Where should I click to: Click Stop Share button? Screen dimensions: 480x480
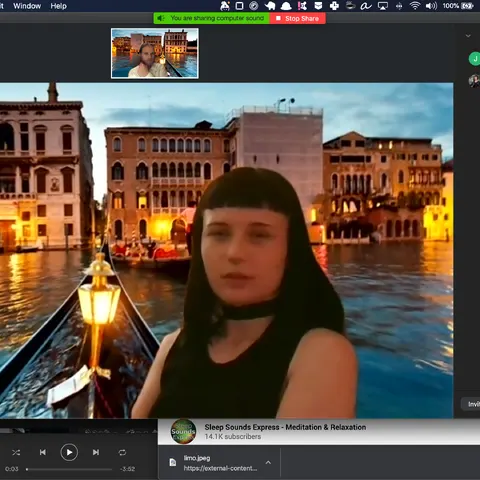(298, 18)
